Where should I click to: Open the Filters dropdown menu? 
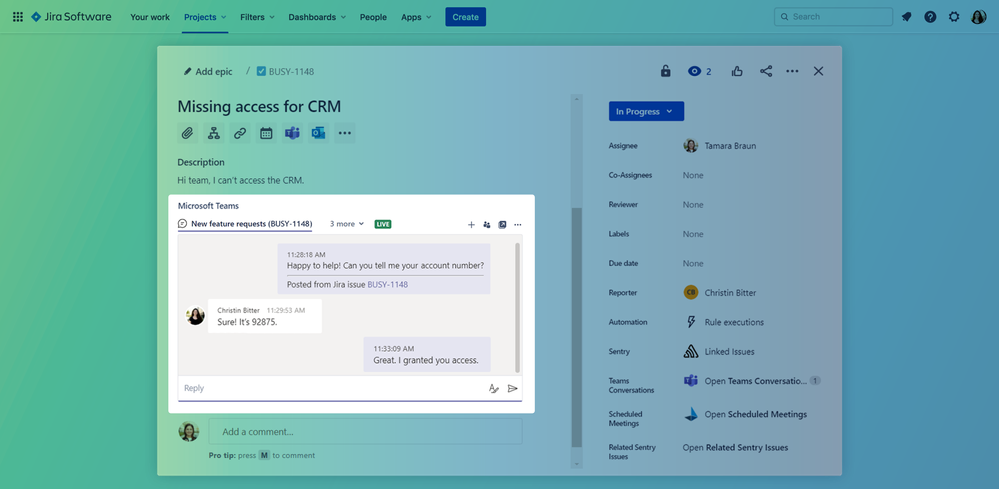pos(257,17)
